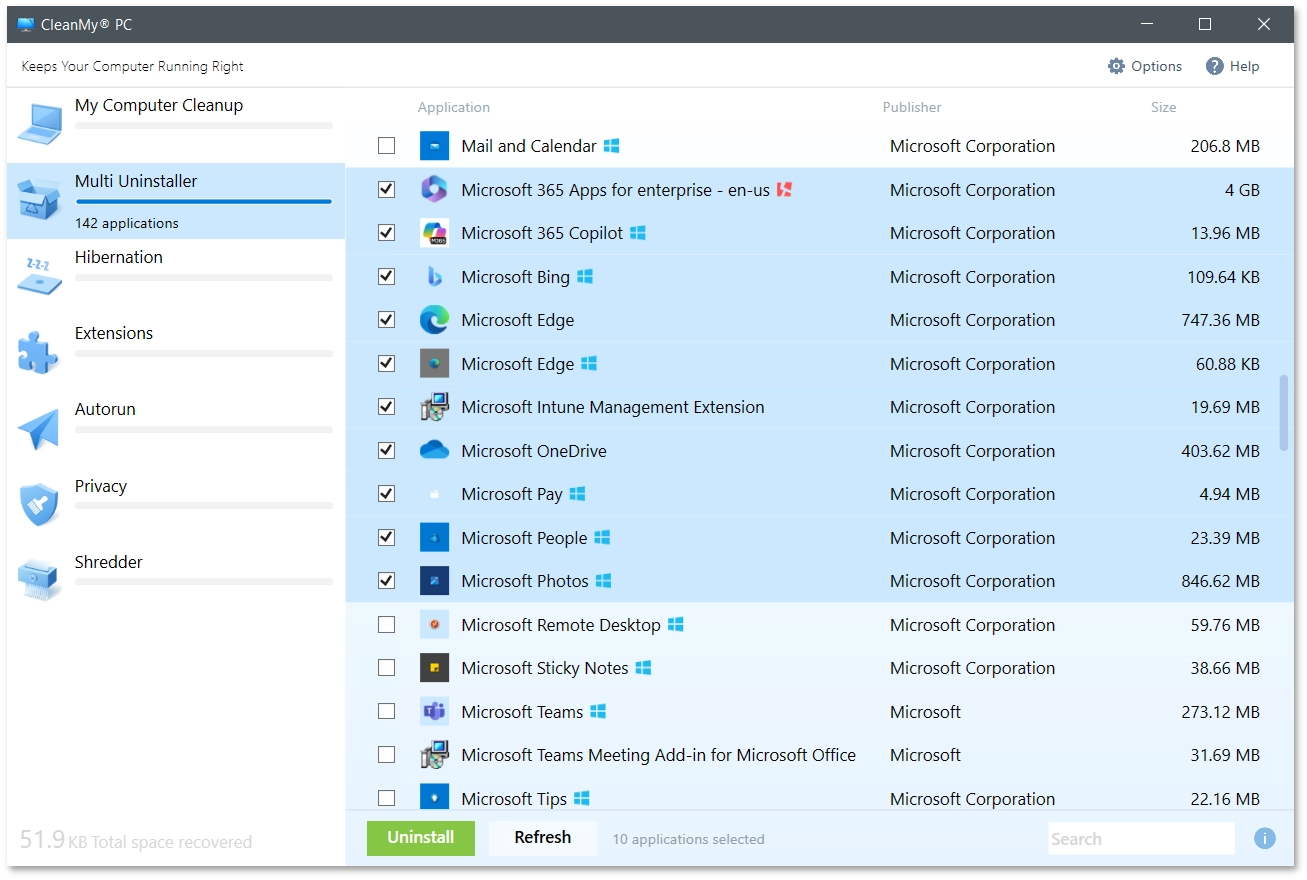1307x880 pixels.
Task: Click the Microsoft OneDrive cloud icon
Action: pyautogui.click(x=434, y=451)
